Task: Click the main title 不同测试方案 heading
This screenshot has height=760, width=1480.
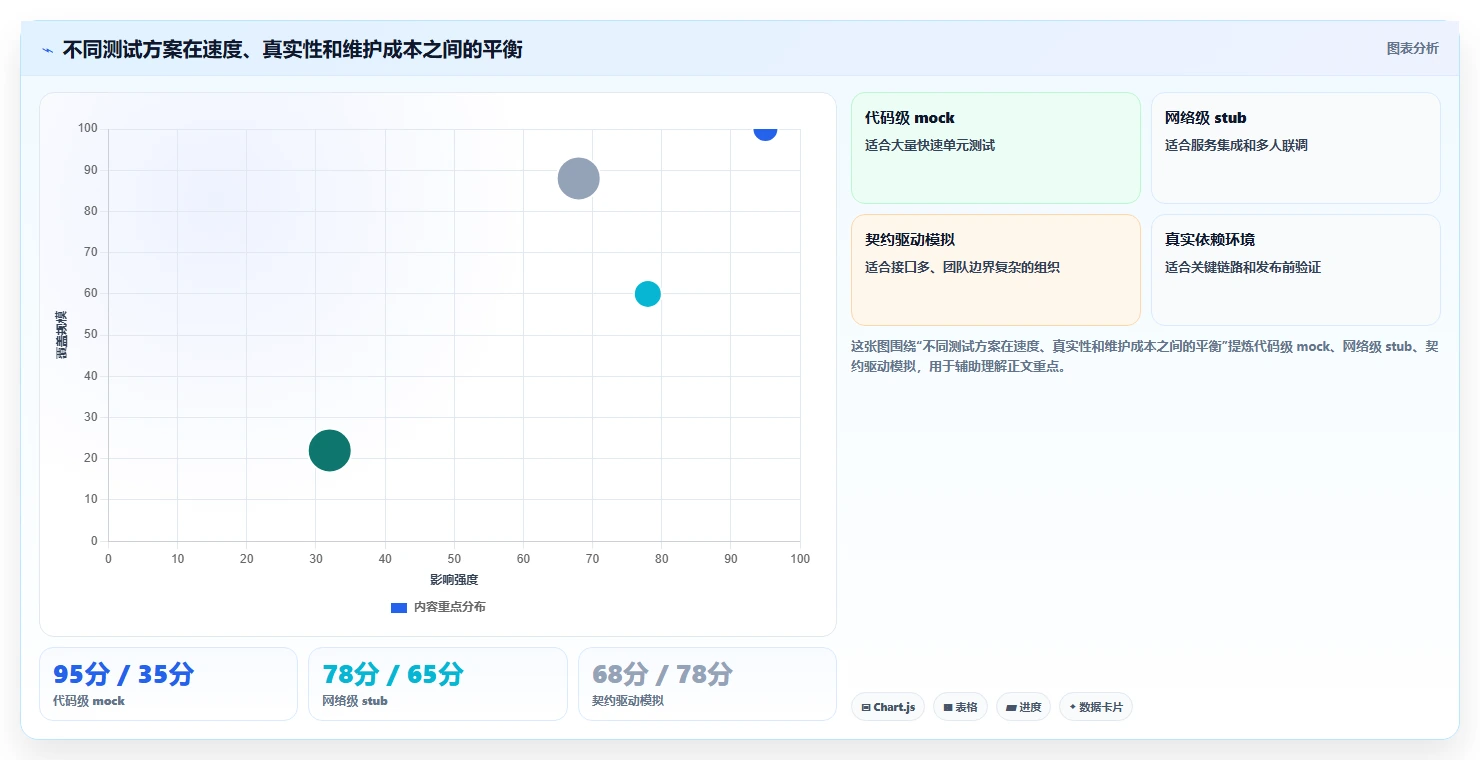Action: point(292,49)
